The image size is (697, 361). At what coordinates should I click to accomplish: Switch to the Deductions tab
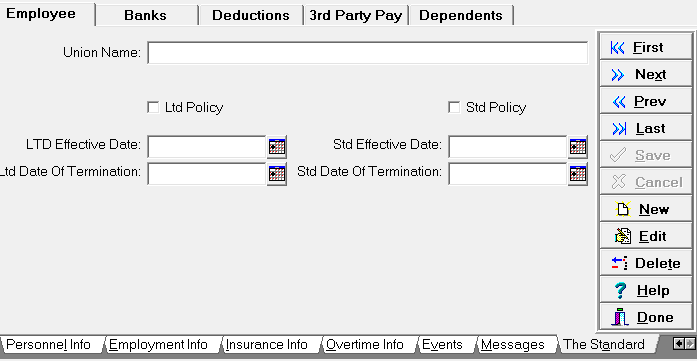251,15
